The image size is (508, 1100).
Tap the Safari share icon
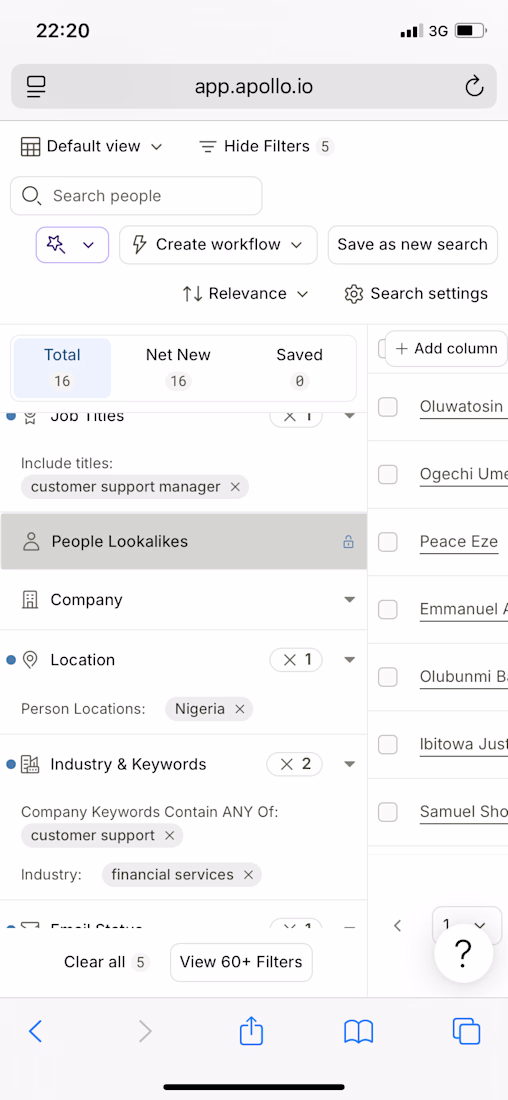(251, 1031)
